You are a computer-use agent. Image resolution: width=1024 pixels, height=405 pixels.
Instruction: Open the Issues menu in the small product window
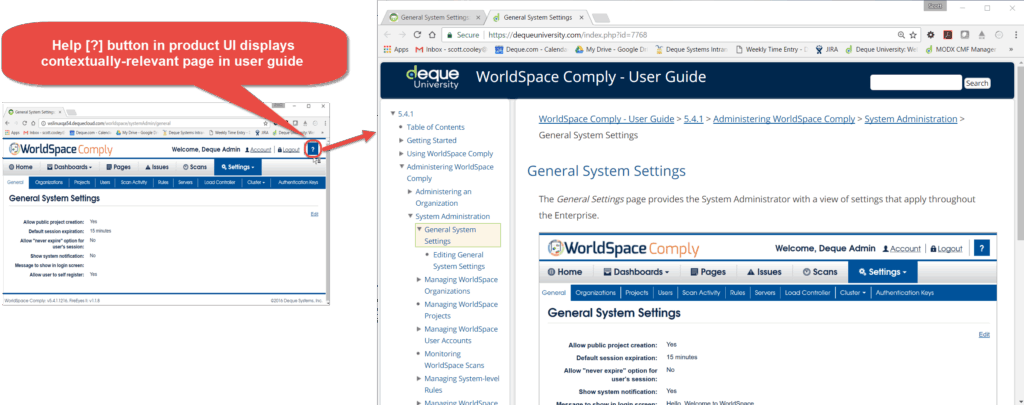(x=157, y=167)
